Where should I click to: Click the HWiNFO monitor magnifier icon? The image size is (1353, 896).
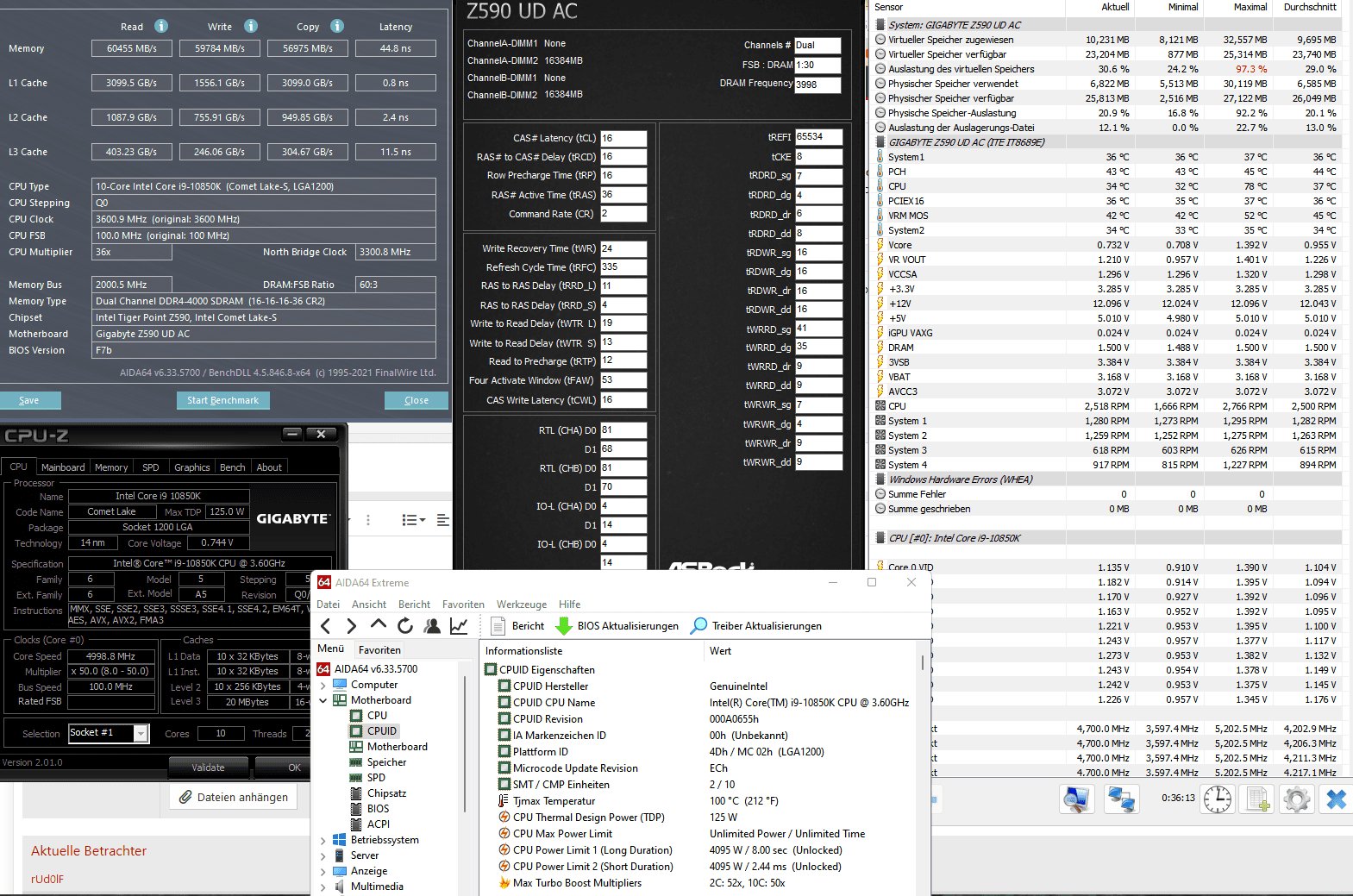point(1076,799)
